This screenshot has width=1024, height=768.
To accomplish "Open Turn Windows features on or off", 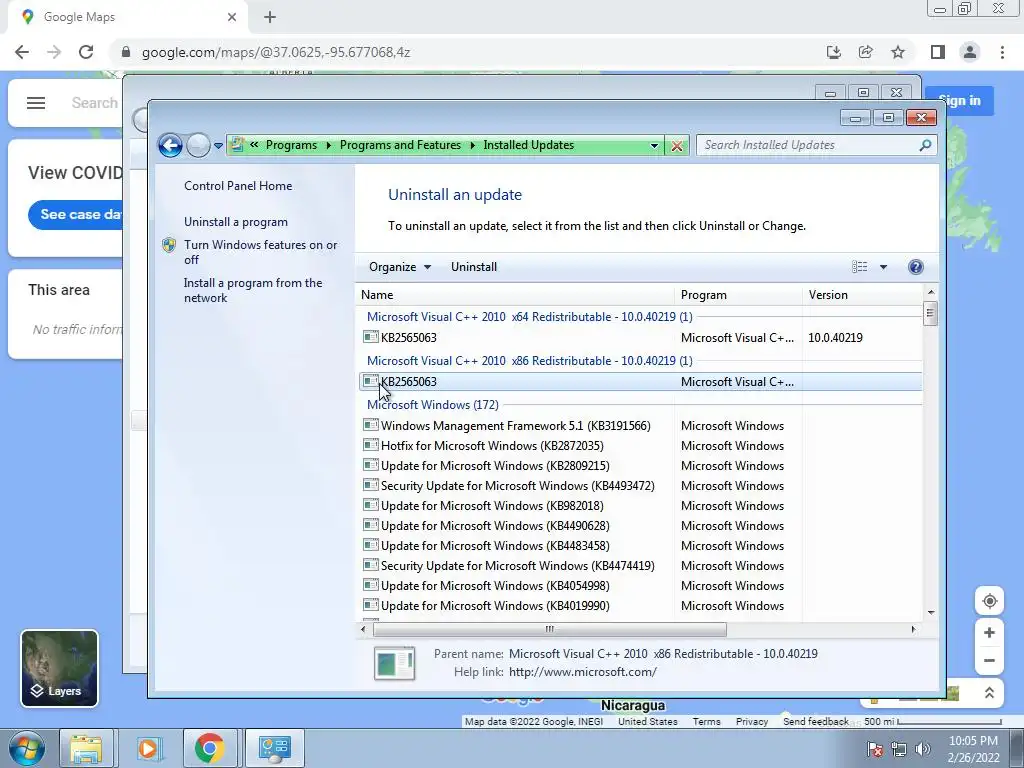I will click(x=261, y=252).
